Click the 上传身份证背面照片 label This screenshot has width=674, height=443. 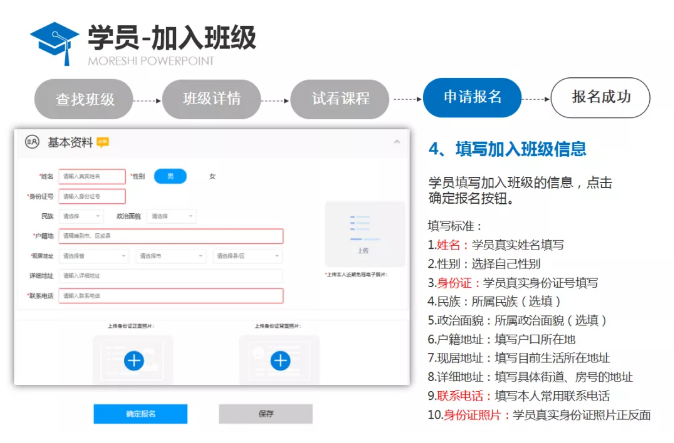(x=278, y=326)
